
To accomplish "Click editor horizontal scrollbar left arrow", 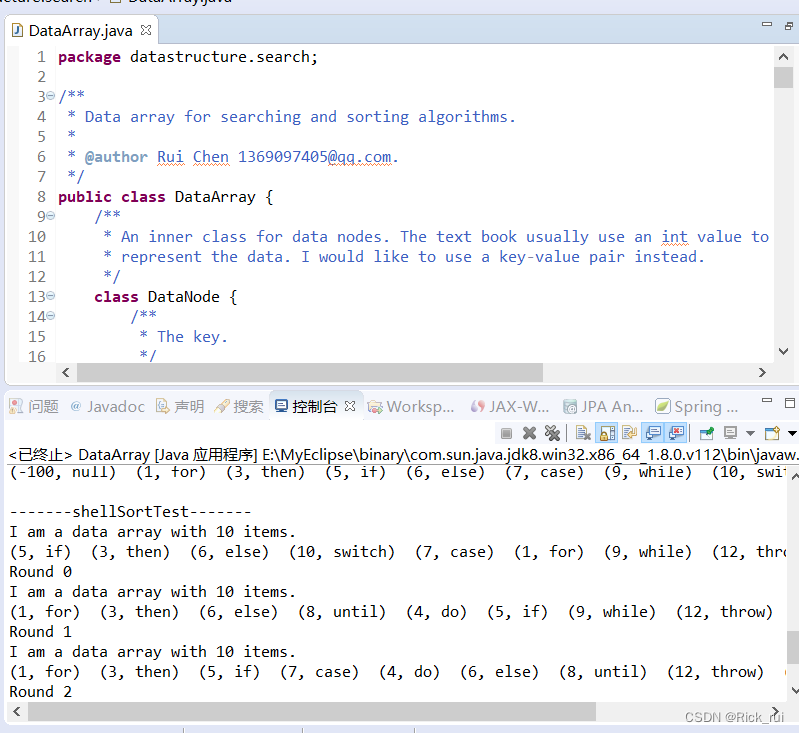I will [66, 373].
